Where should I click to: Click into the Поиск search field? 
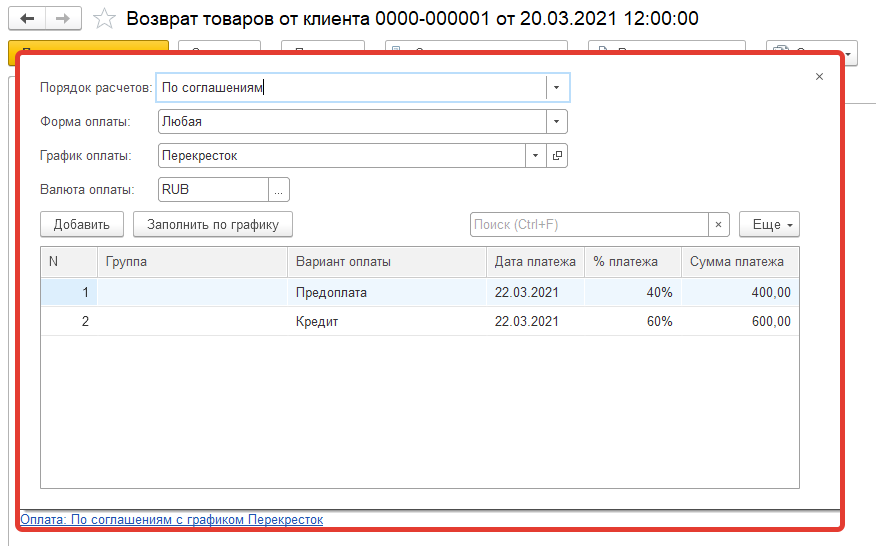[x=589, y=225]
